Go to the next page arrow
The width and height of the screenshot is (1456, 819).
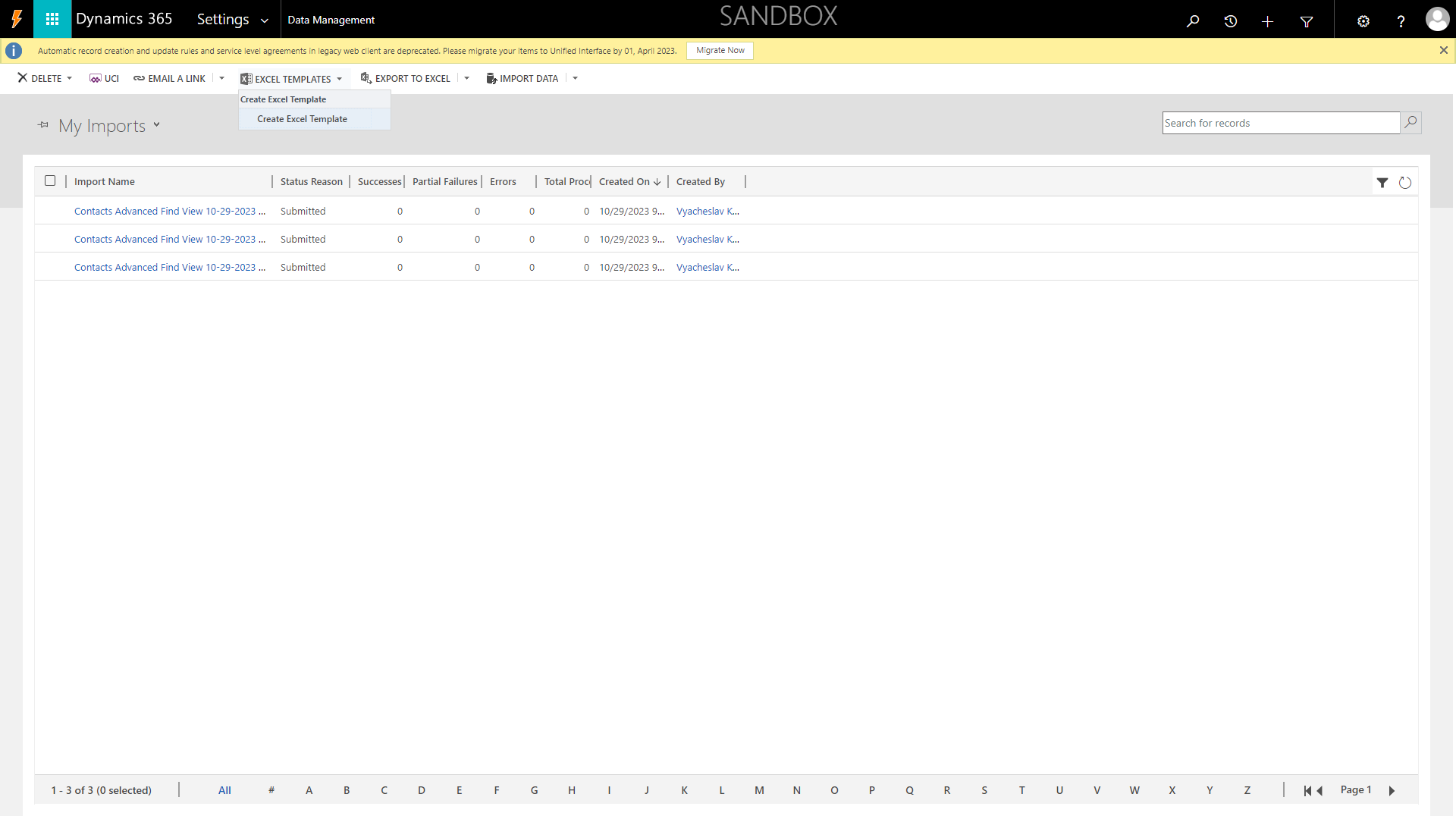[1392, 790]
